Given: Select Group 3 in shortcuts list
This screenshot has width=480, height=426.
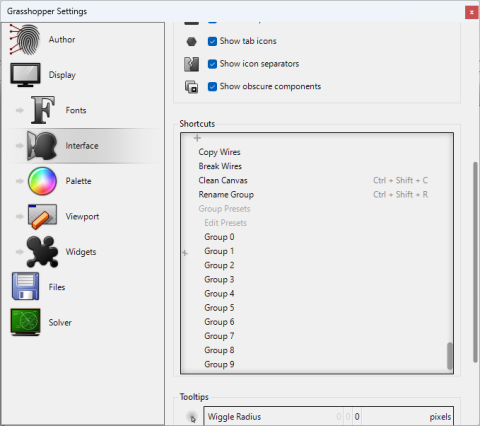Looking at the screenshot, I should [219, 280].
